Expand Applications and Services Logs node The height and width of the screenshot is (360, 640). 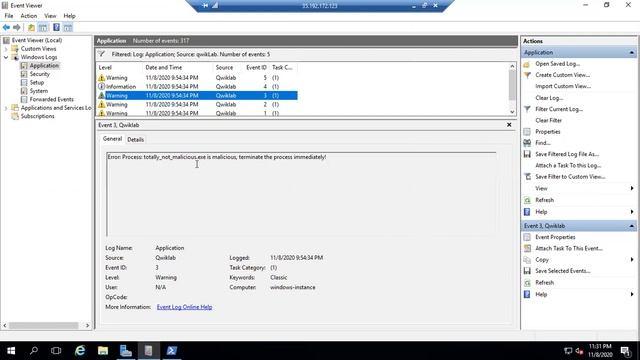pos(6,108)
